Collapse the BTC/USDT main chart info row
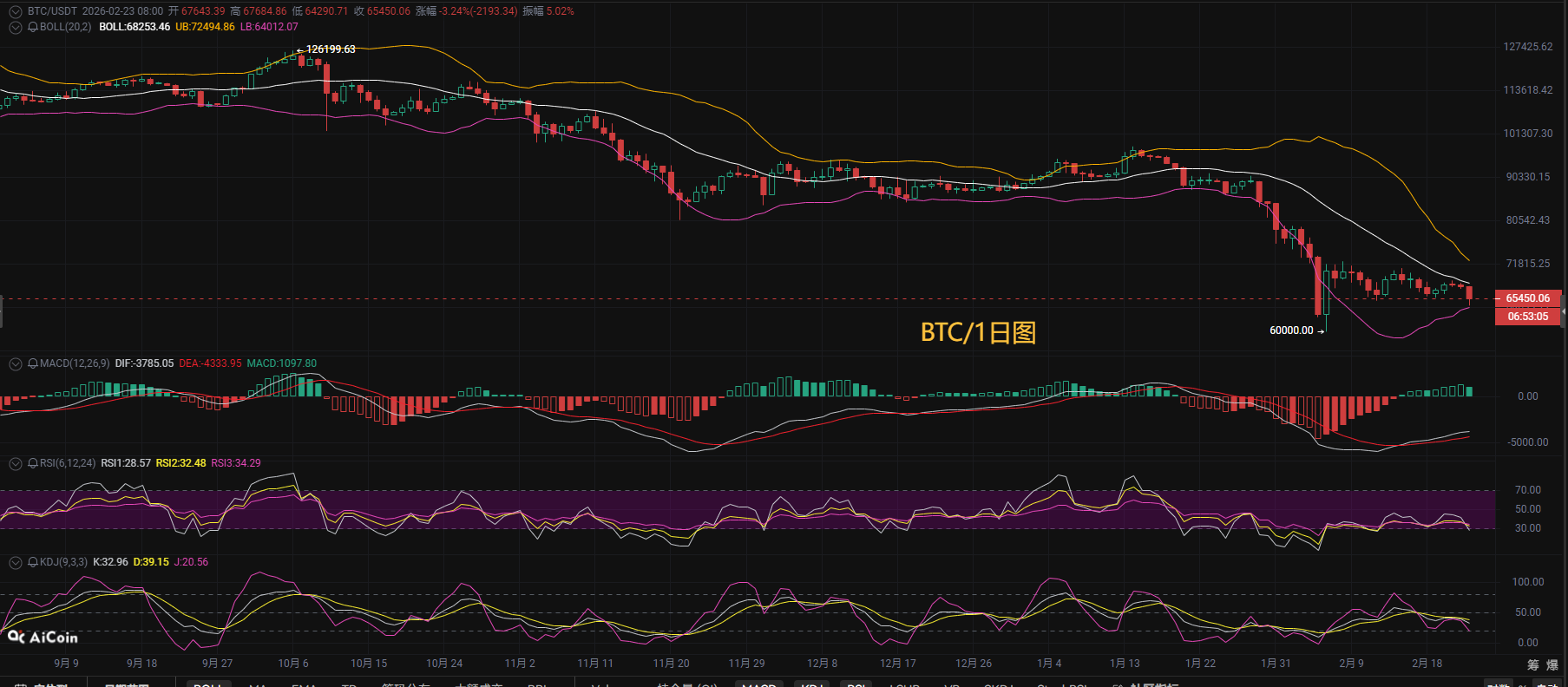The image size is (1568, 687). point(15,11)
